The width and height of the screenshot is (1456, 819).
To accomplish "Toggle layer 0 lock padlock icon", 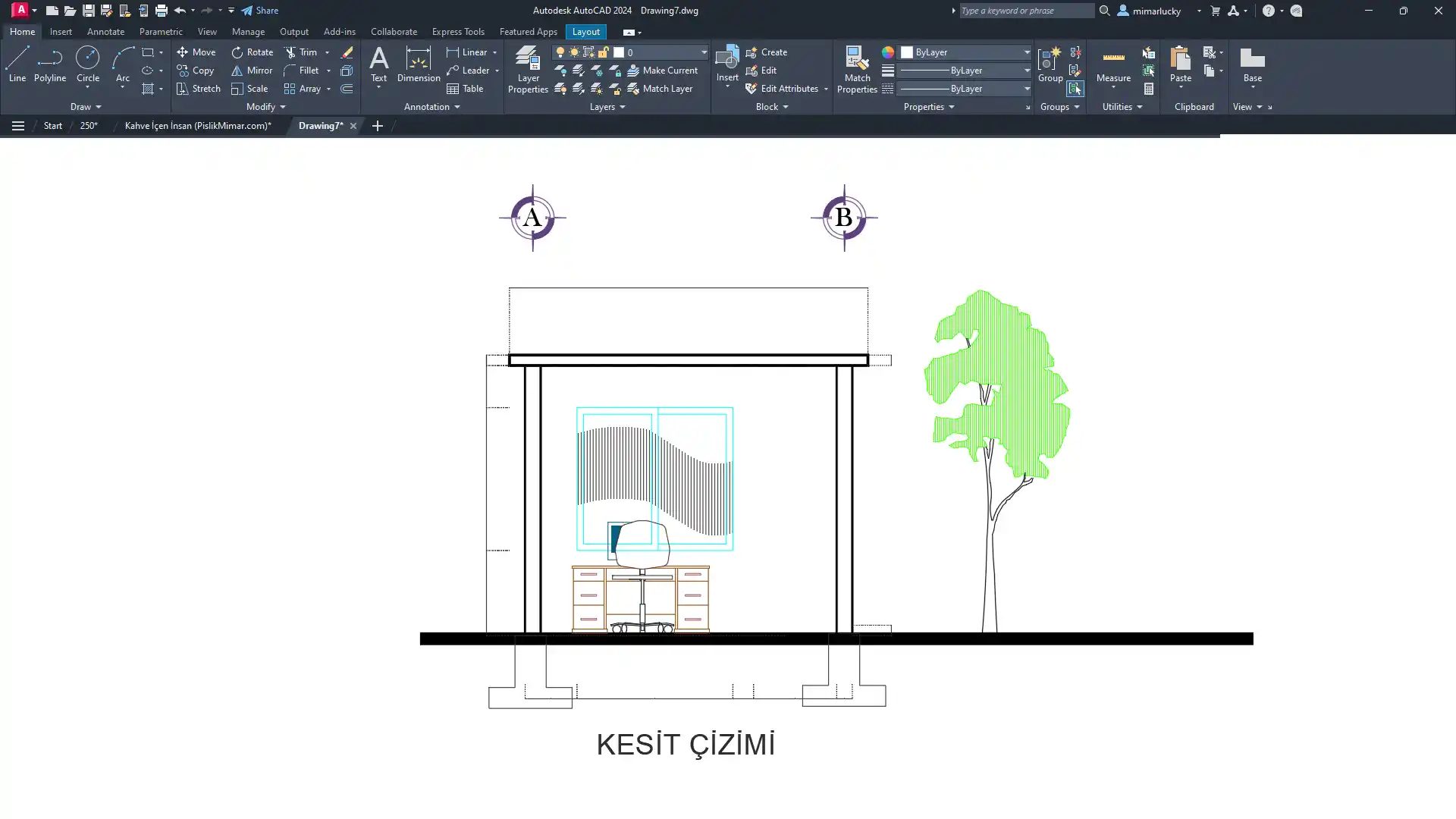I will tap(603, 52).
